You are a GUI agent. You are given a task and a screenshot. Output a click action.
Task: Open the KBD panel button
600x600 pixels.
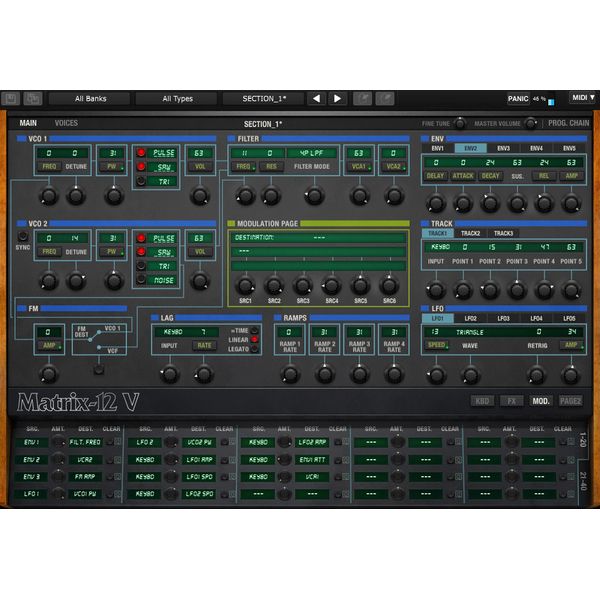point(482,401)
